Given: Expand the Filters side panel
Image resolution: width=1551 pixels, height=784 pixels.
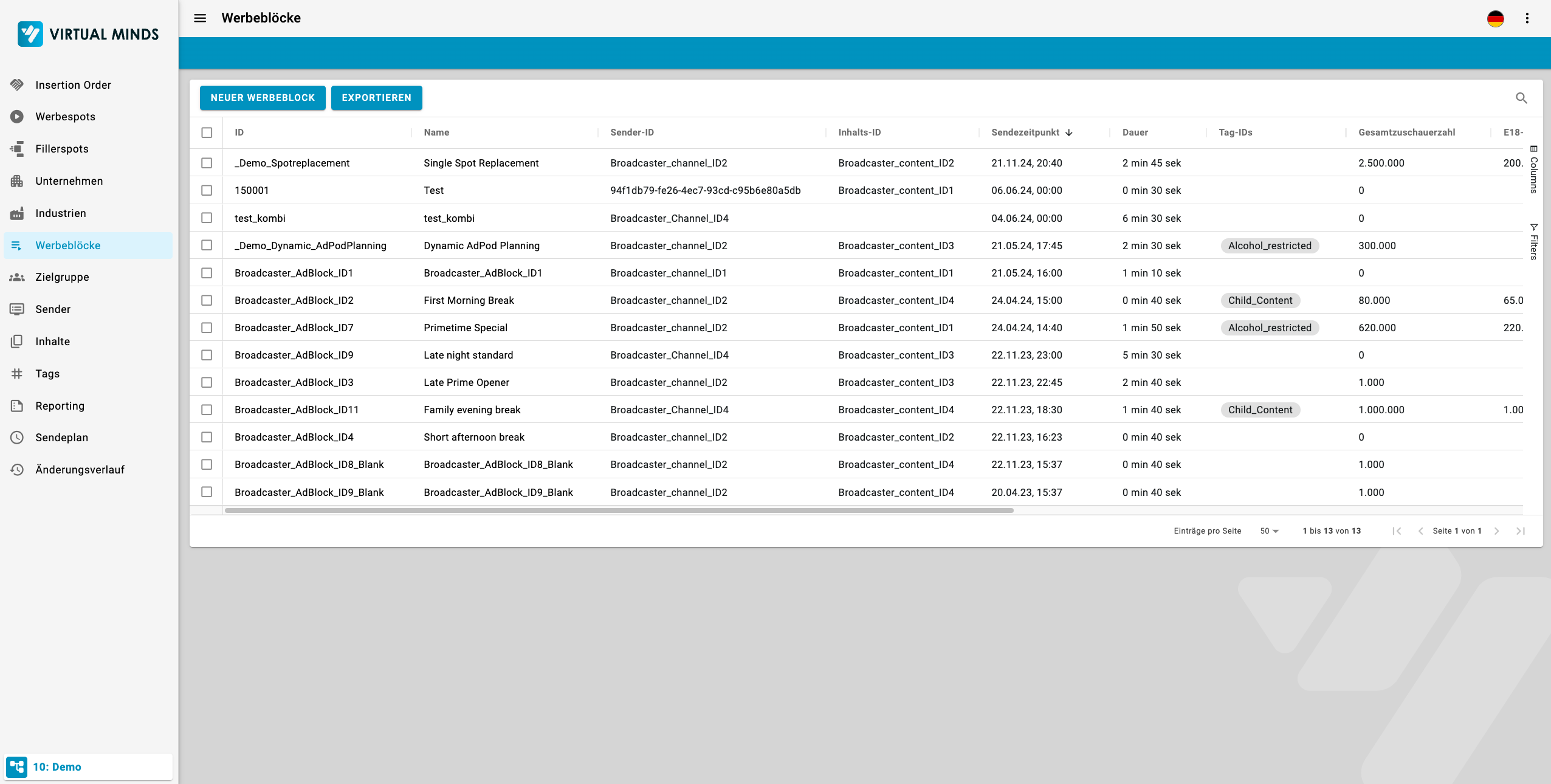Looking at the screenshot, I should (x=1534, y=242).
